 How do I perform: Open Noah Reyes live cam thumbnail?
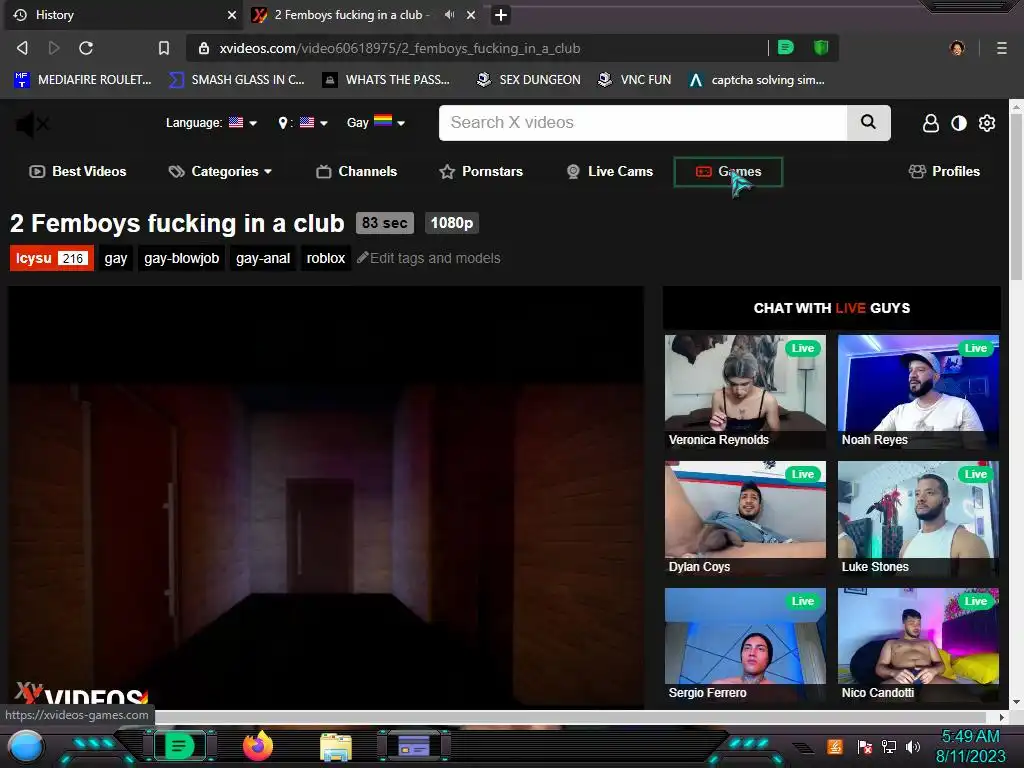point(918,391)
